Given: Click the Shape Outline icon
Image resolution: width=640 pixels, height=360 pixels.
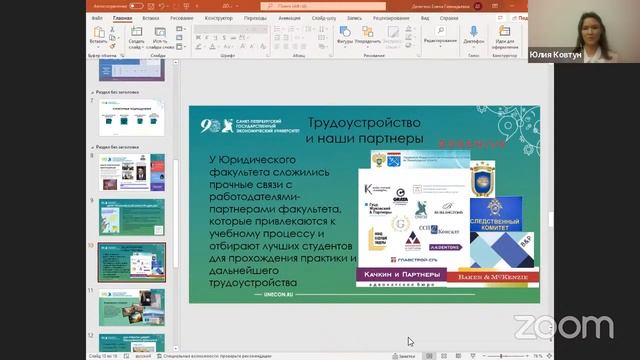Looking at the screenshot, I should coord(409,38).
